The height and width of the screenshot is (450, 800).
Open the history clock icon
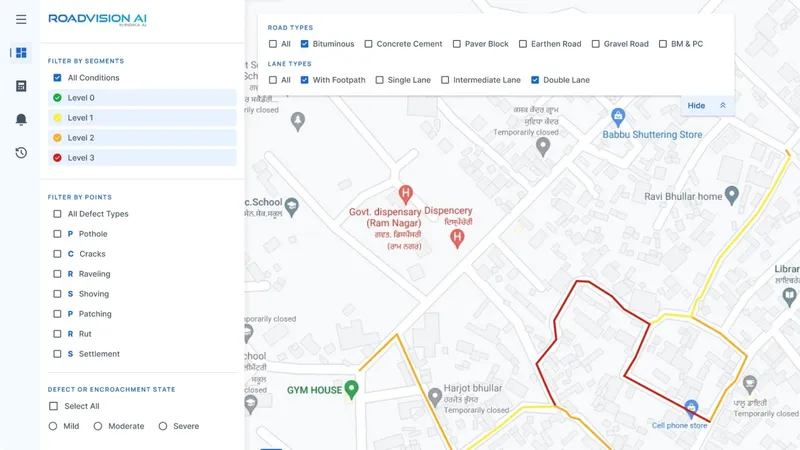pyautogui.click(x=21, y=153)
